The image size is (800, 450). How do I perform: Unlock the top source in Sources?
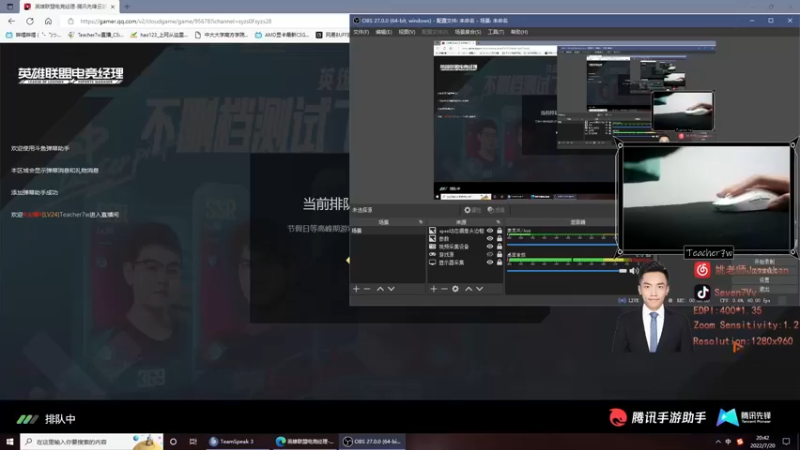(499, 231)
